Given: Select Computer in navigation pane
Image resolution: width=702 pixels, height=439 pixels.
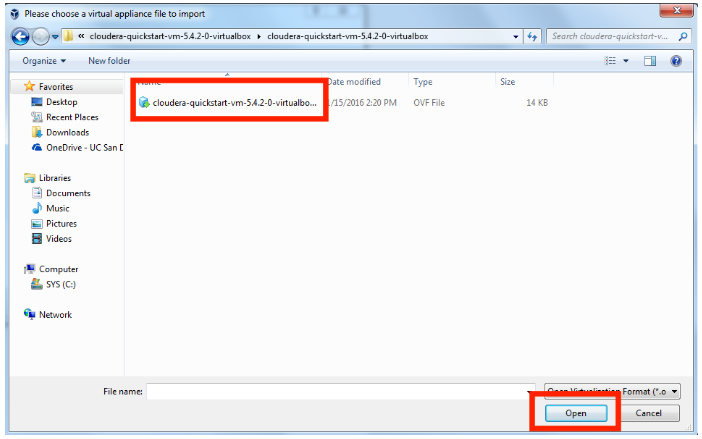Looking at the screenshot, I should tap(59, 269).
